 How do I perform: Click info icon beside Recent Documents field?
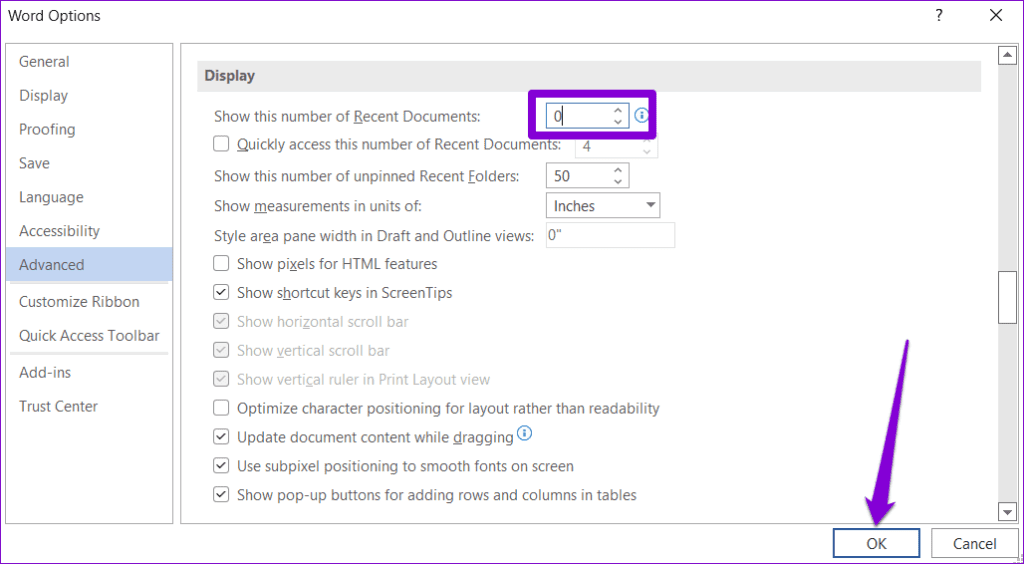coord(642,116)
